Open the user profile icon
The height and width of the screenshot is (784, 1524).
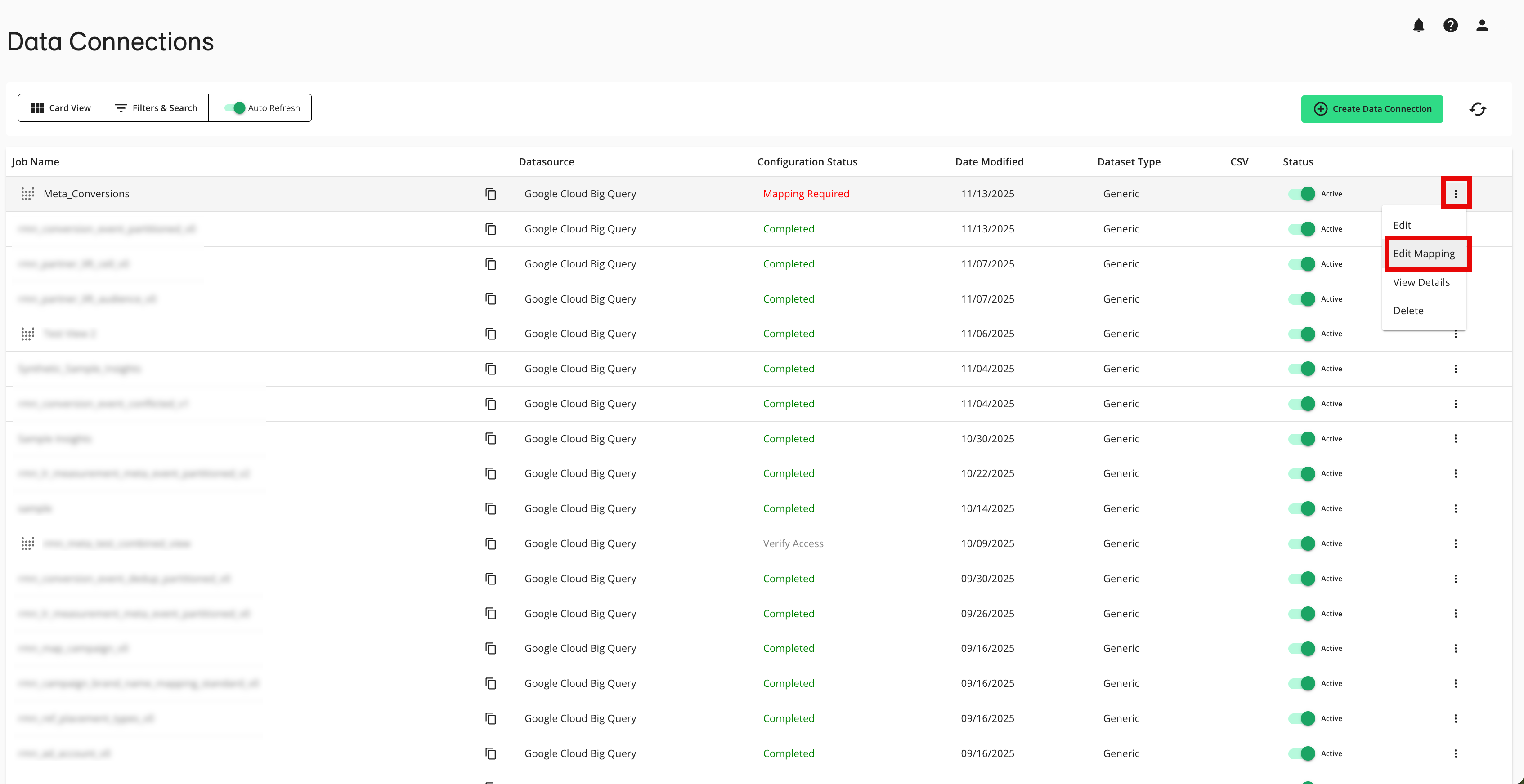1482,26
